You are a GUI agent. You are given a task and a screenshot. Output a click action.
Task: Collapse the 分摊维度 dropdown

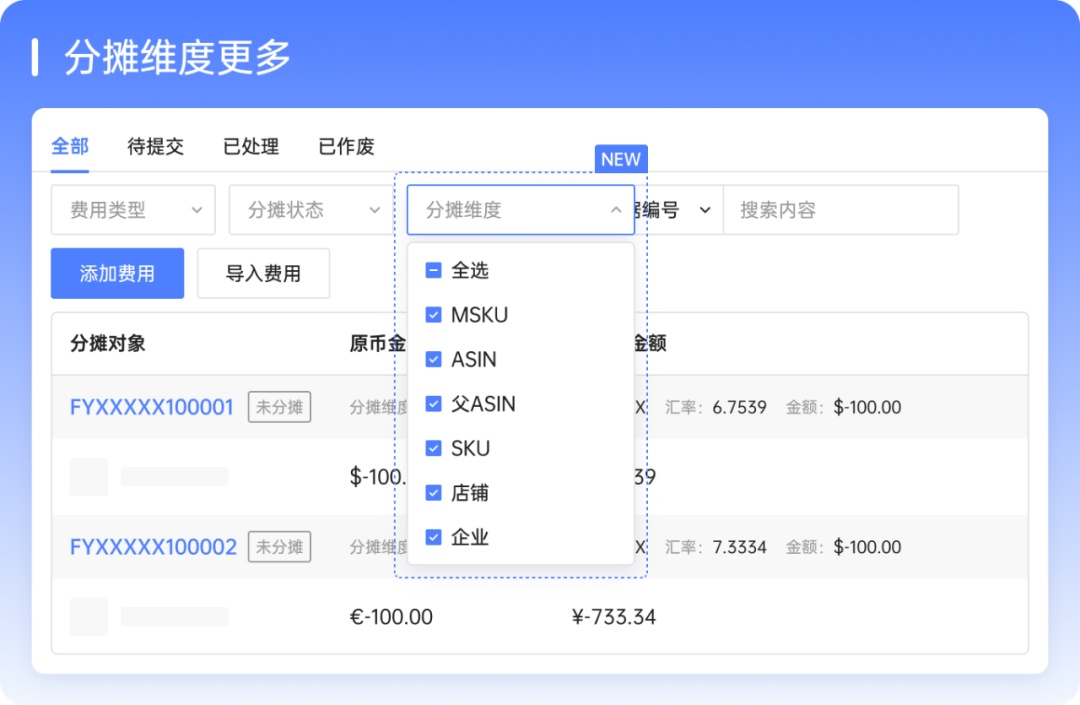pos(520,210)
